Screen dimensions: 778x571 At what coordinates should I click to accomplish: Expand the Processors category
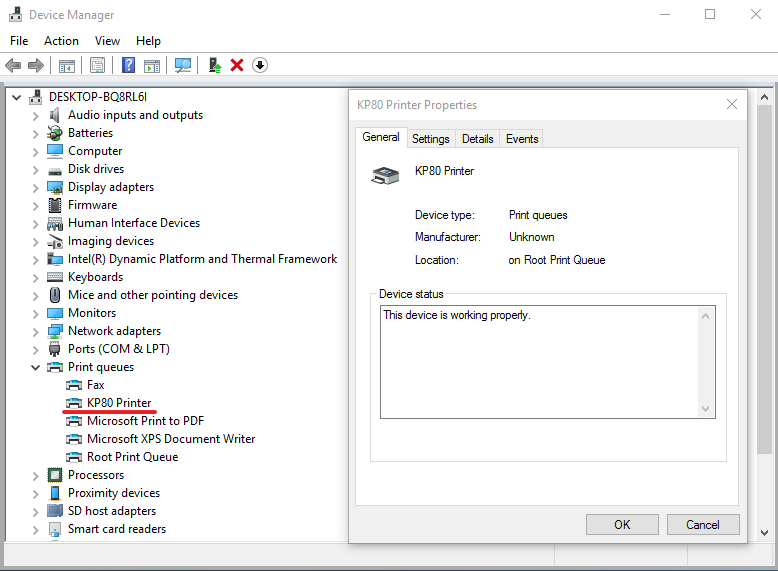click(x=35, y=476)
